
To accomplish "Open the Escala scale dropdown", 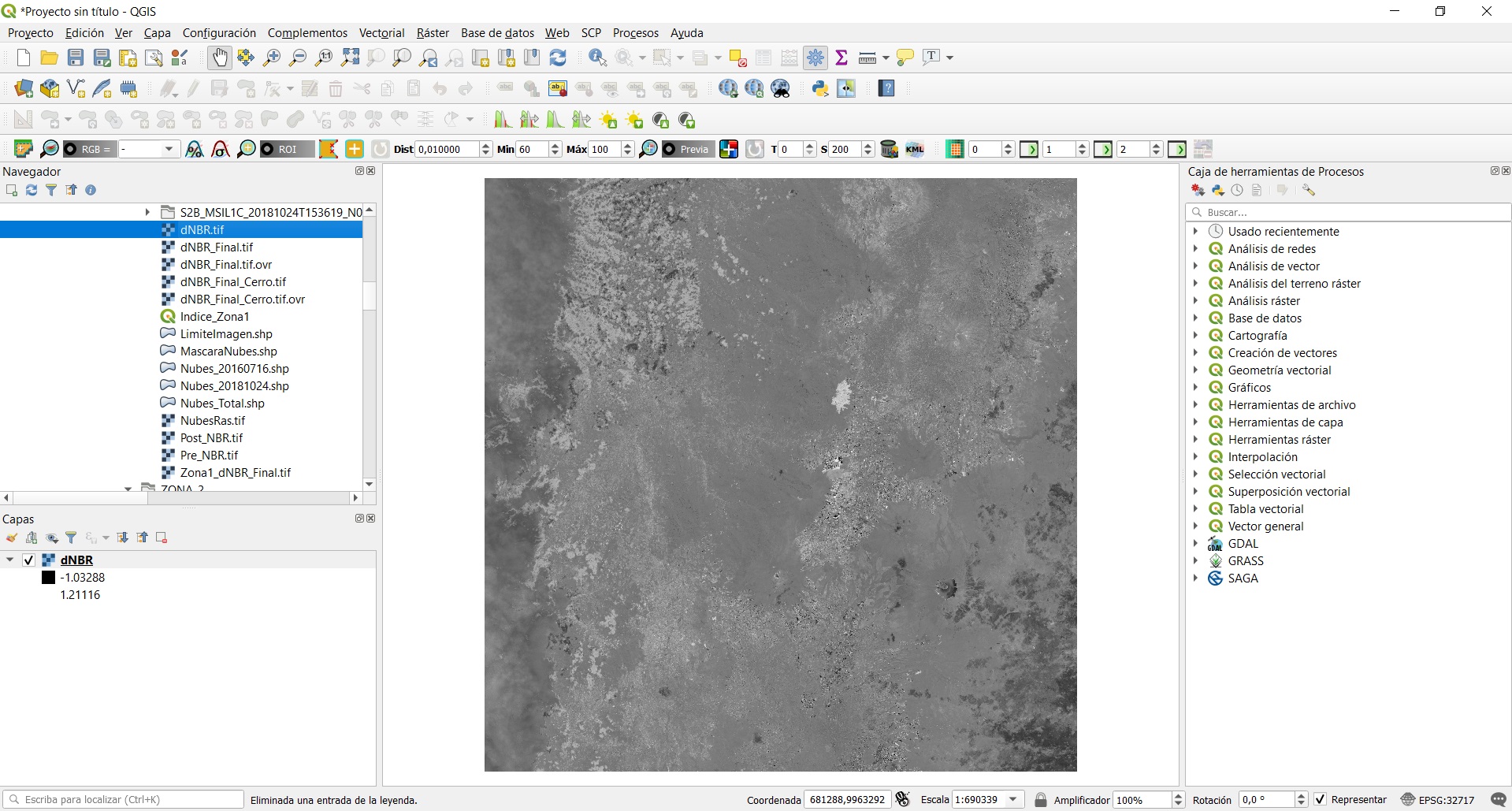I will coord(1013,799).
